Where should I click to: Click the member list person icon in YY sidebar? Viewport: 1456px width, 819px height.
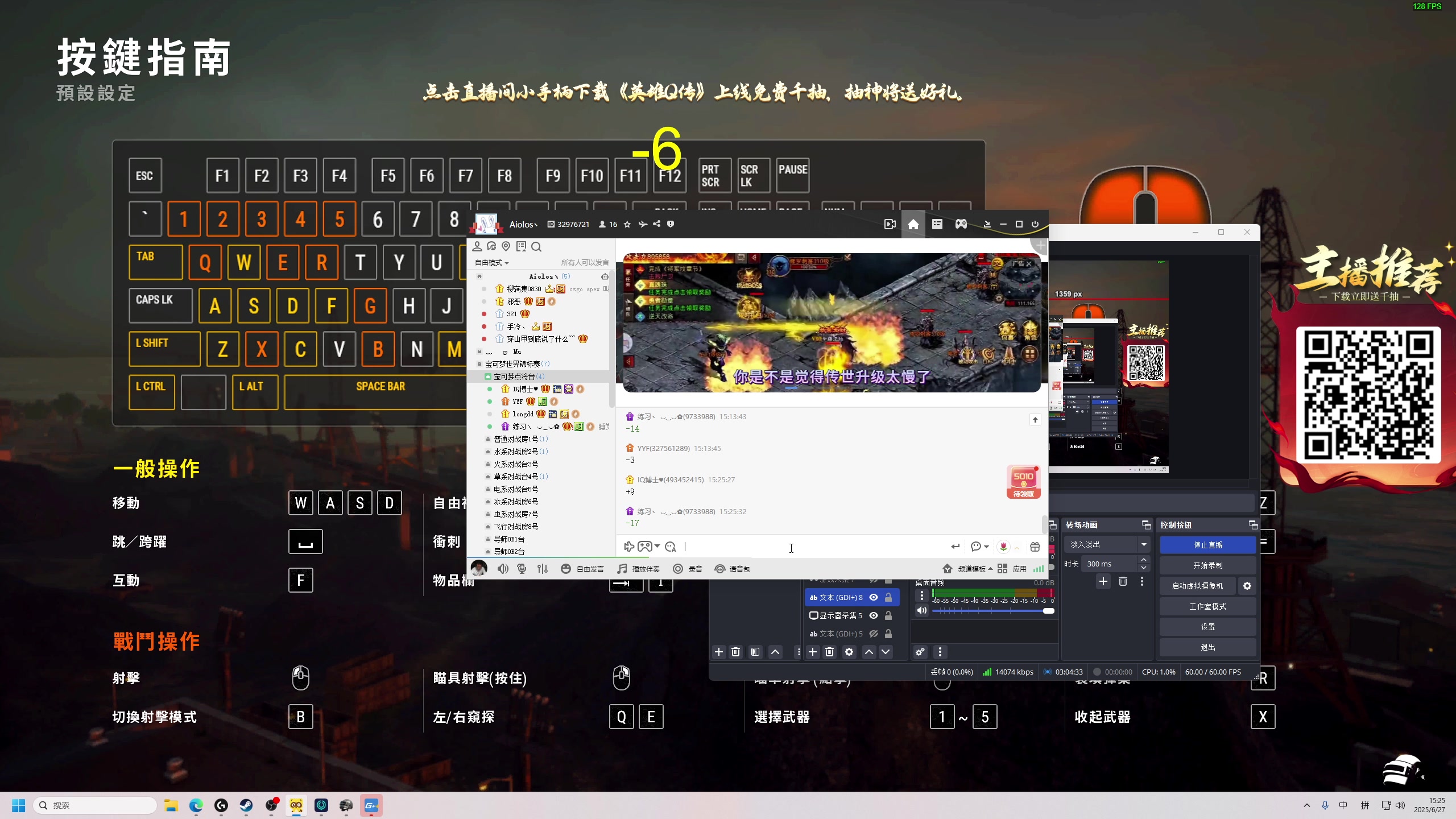click(x=477, y=246)
